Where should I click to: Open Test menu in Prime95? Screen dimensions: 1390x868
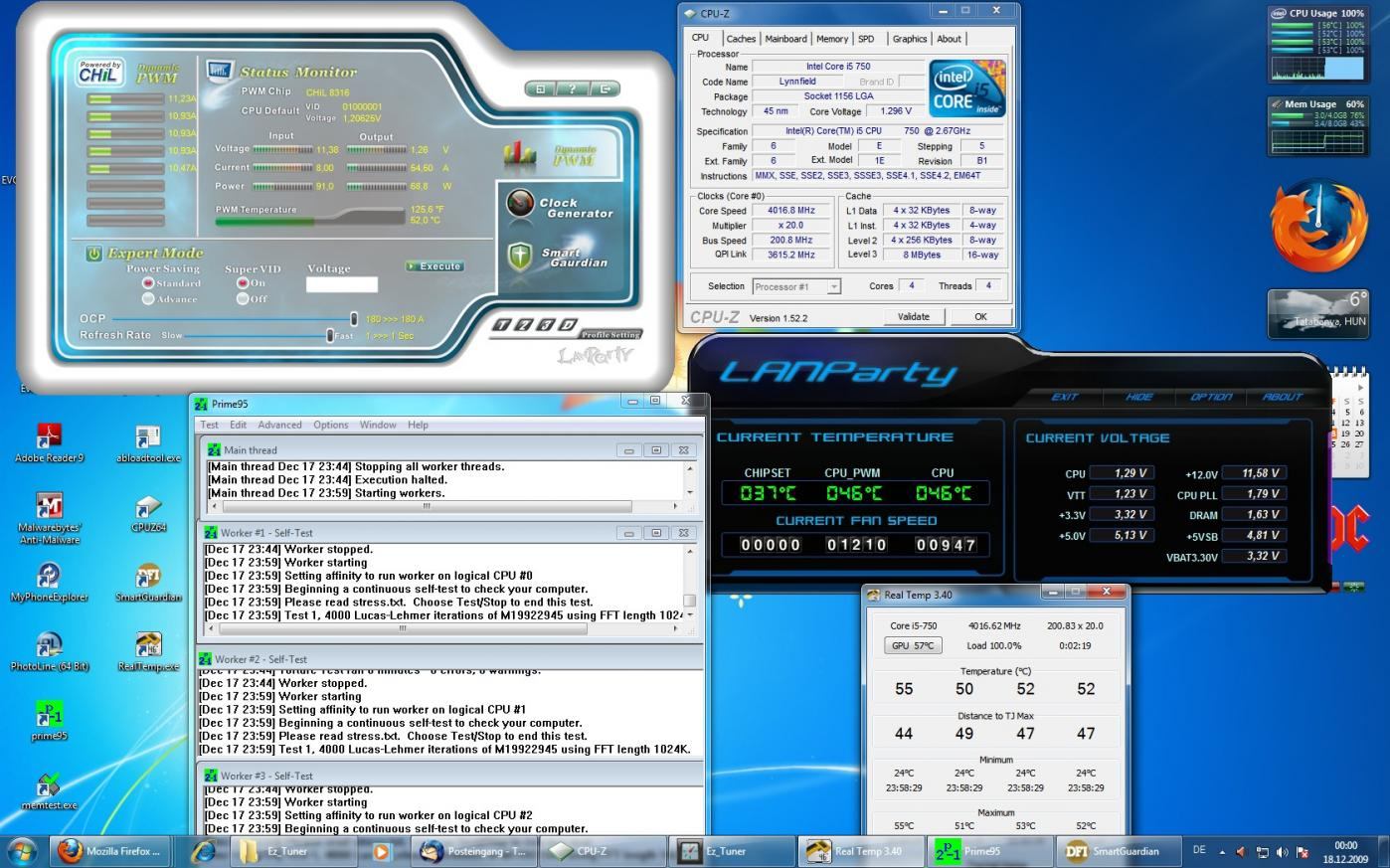click(210, 425)
